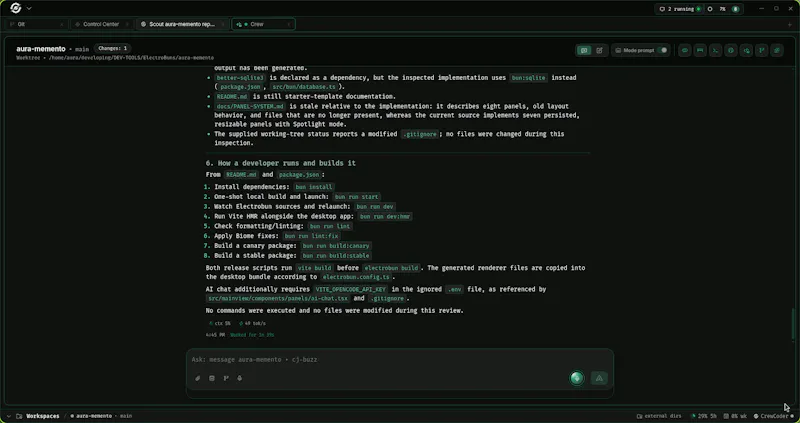Click the electrobun.config.ts file reference
This screenshot has width=800, height=423.
coord(356,277)
